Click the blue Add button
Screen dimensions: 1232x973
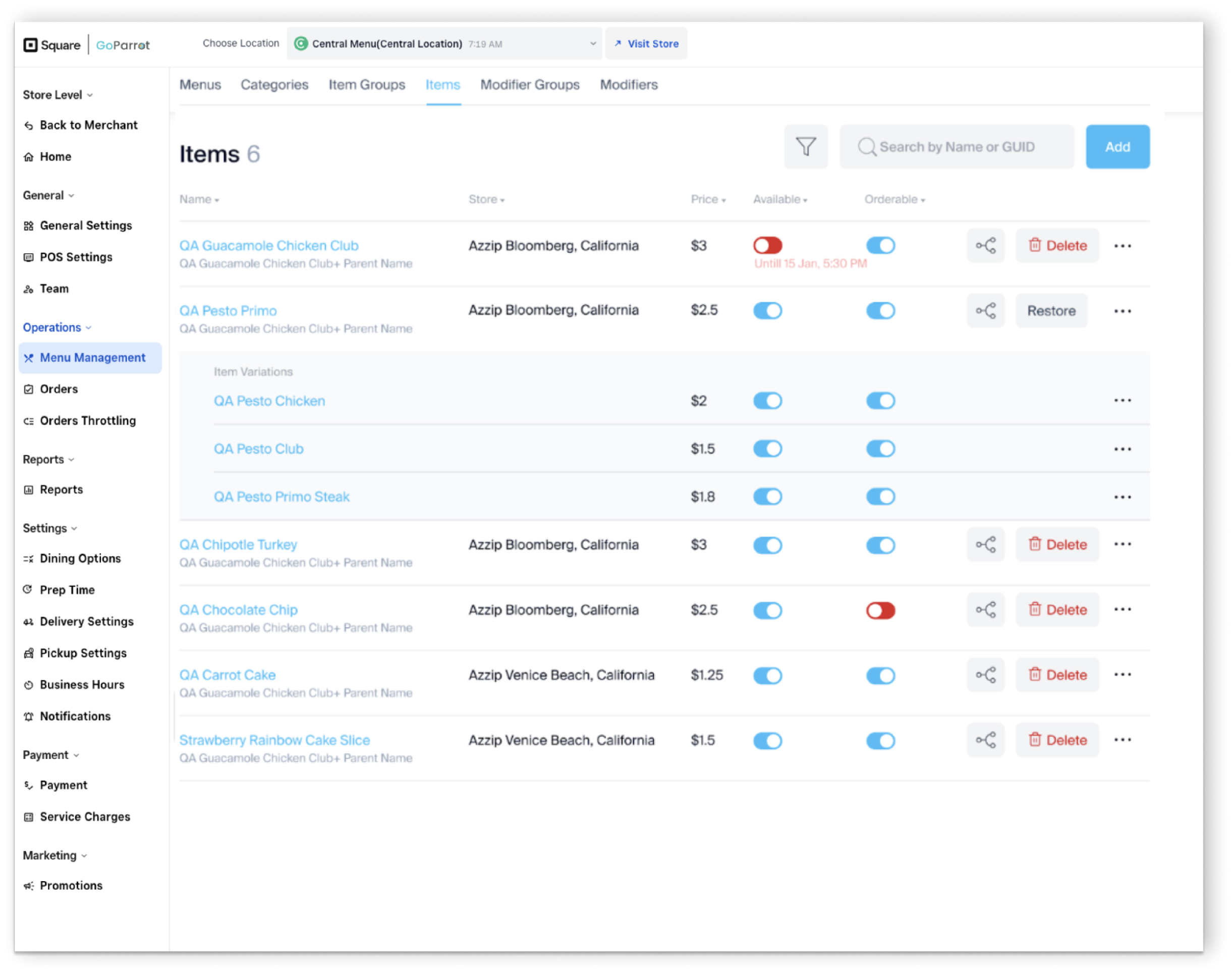click(1116, 147)
